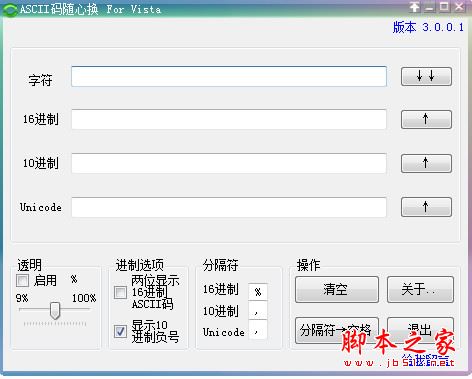The image size is (472, 379).
Task: Focus the 10进制 text input field
Action: (229, 163)
